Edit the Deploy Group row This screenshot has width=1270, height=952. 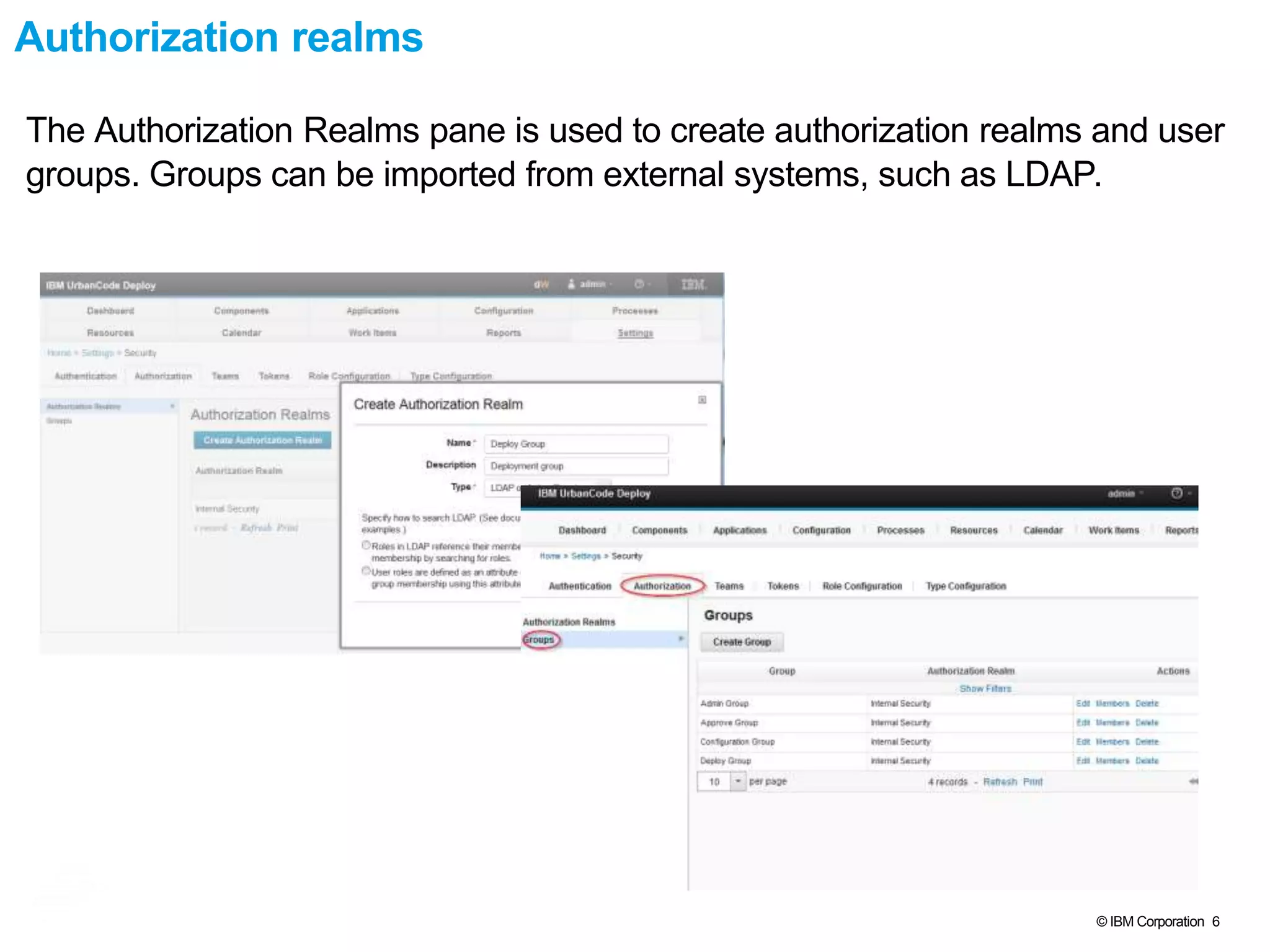[1083, 760]
